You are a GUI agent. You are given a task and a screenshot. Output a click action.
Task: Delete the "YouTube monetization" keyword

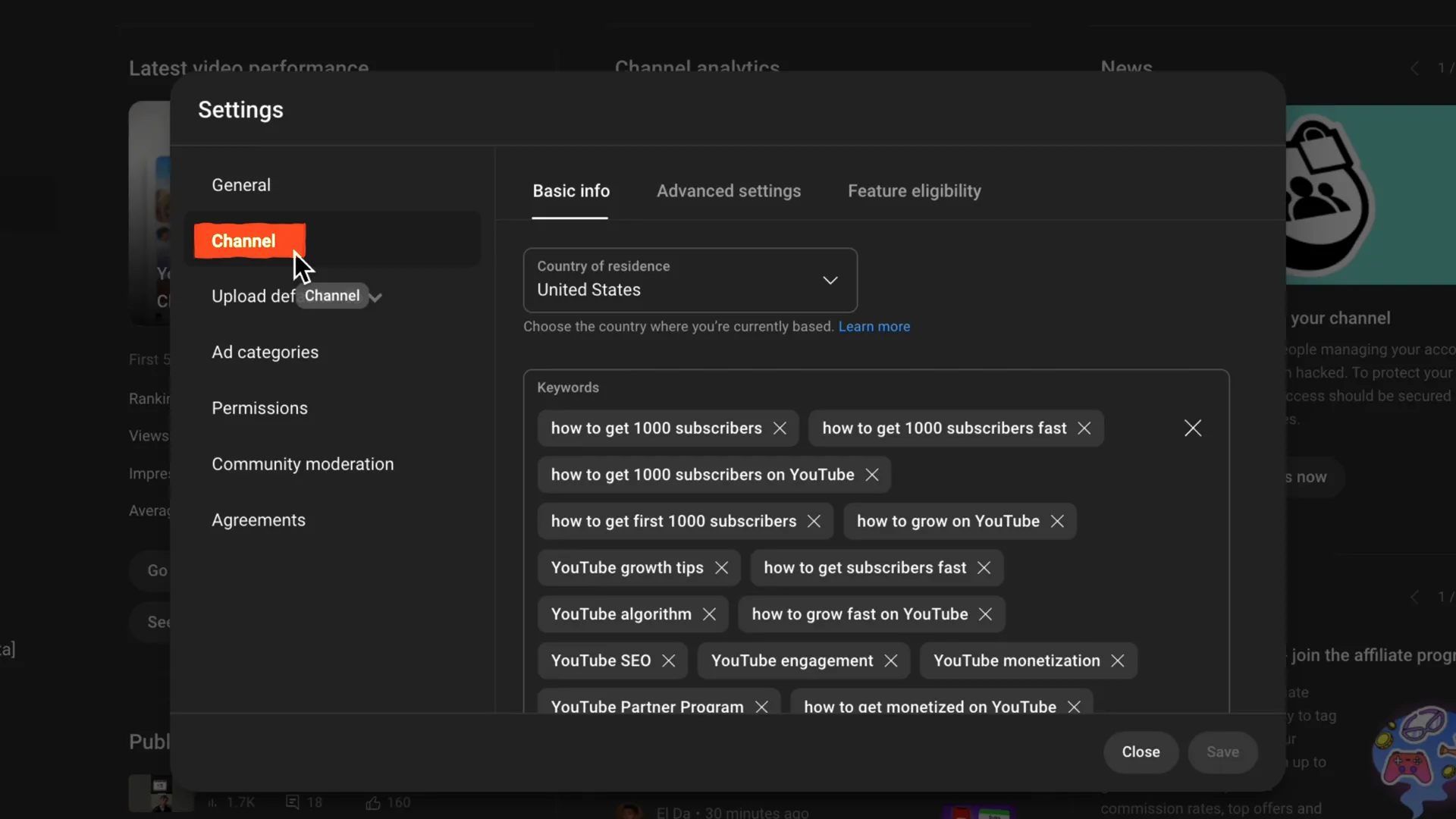(x=1118, y=661)
